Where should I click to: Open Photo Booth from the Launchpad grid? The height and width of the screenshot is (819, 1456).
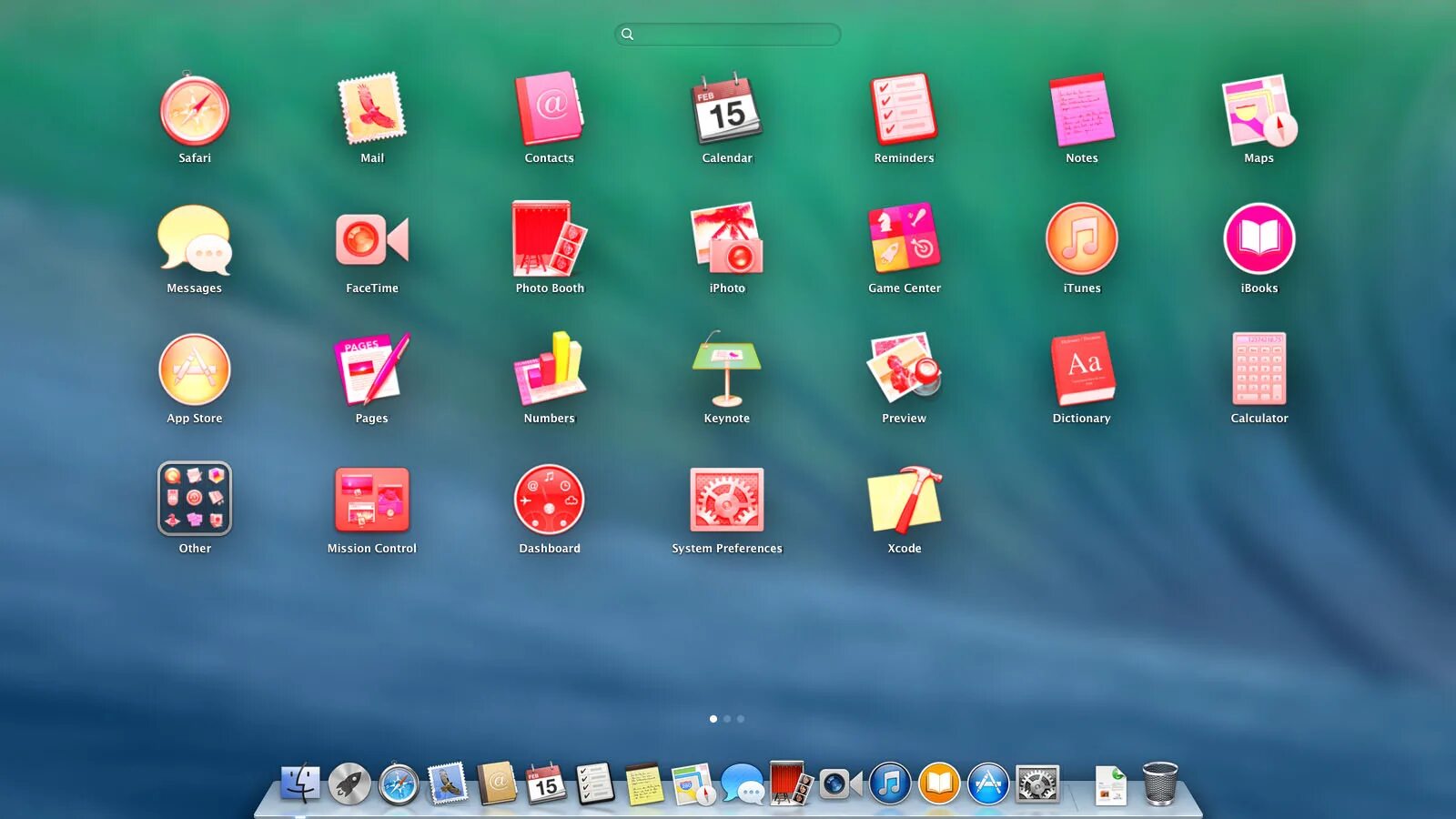[x=550, y=238]
